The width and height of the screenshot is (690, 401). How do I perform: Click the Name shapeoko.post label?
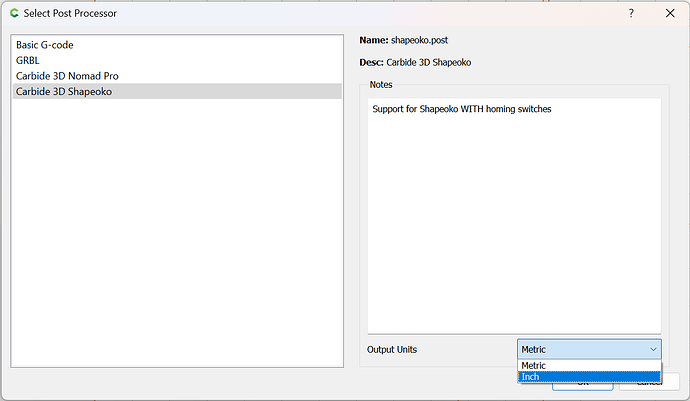click(404, 40)
